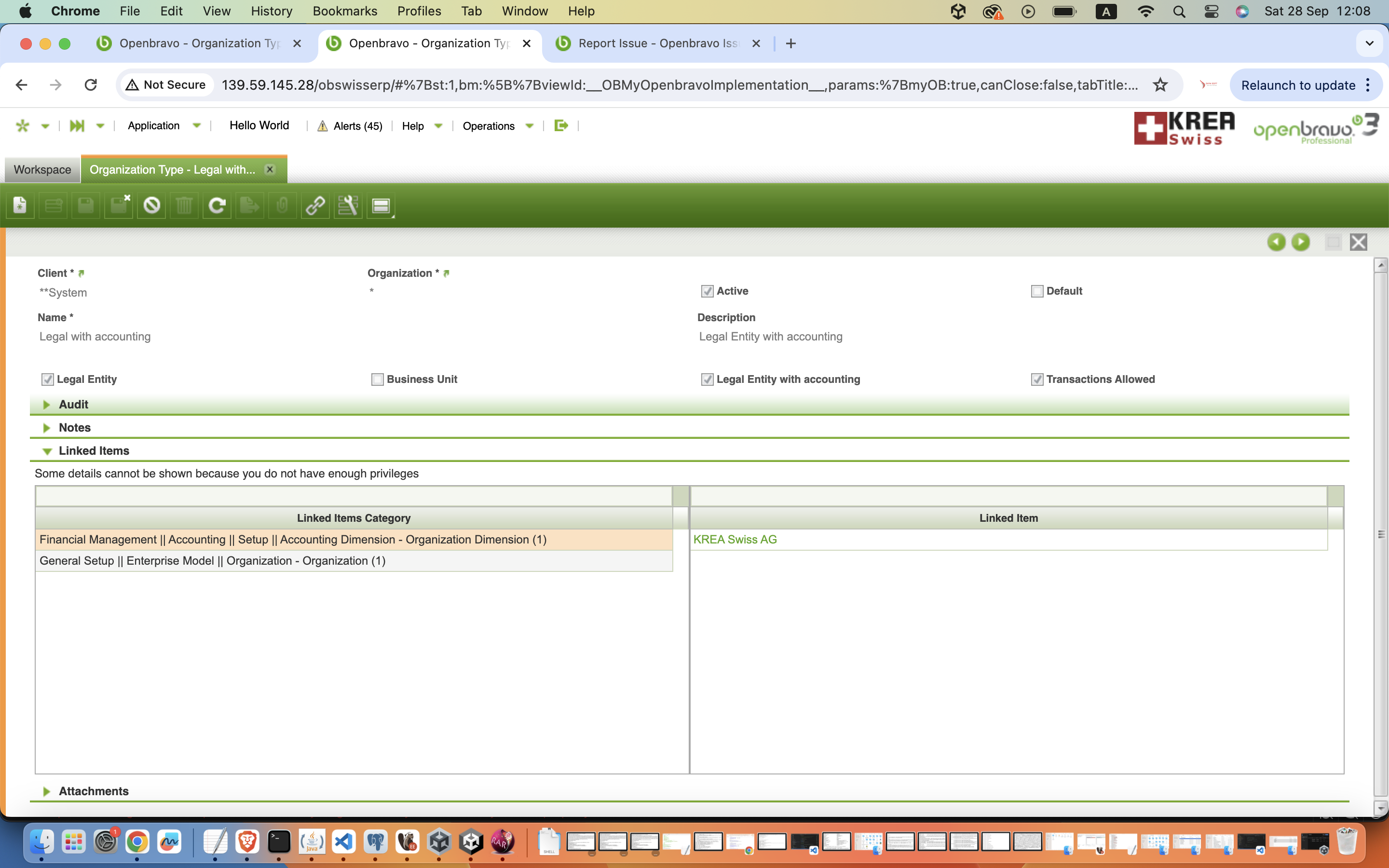Screen dimensions: 1389x868
Task: Open Chrome's Bookmarks menu
Action: pos(344,11)
